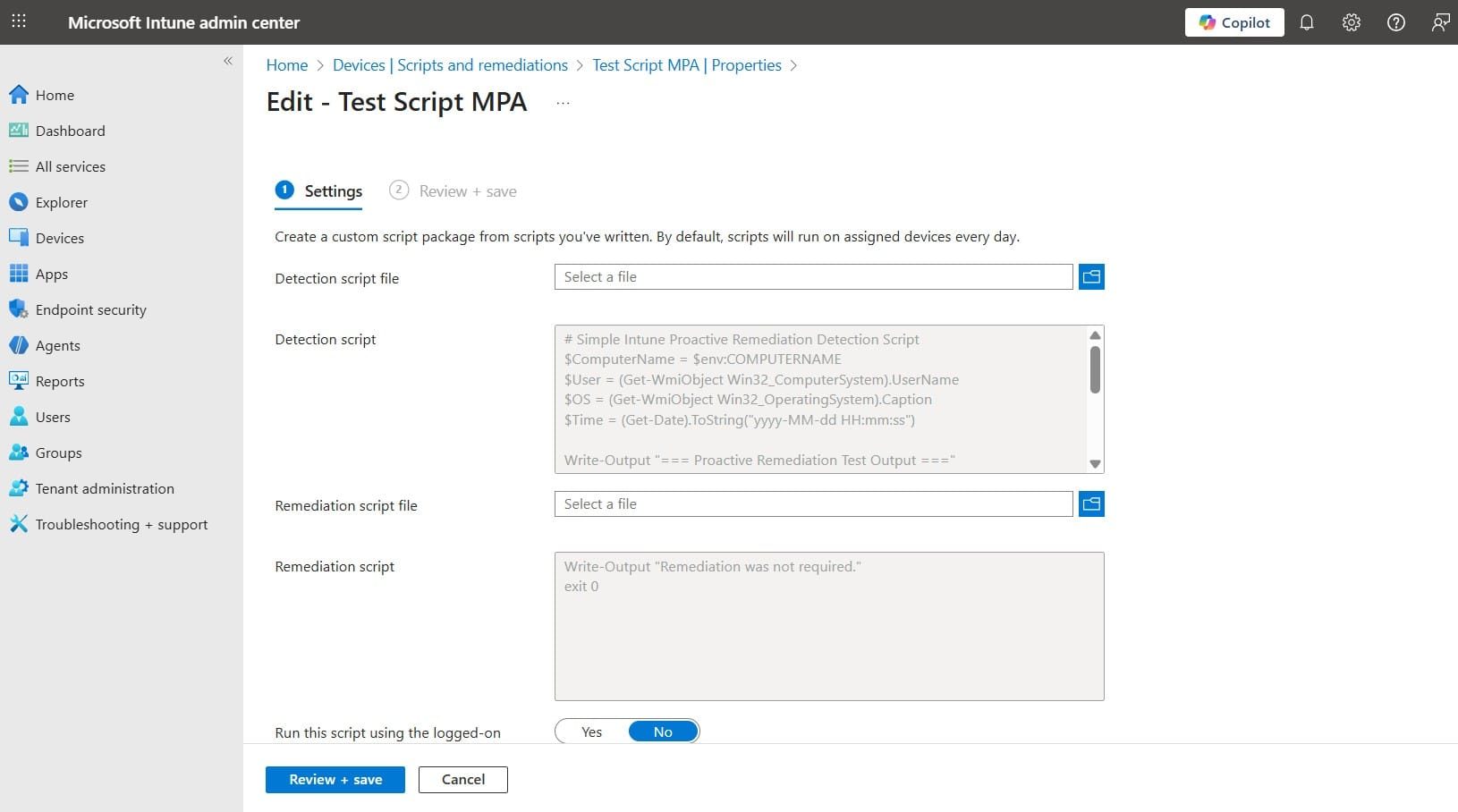Open the ellipsis menu beside page title
This screenshot has width=1458, height=812.
pos(563,103)
